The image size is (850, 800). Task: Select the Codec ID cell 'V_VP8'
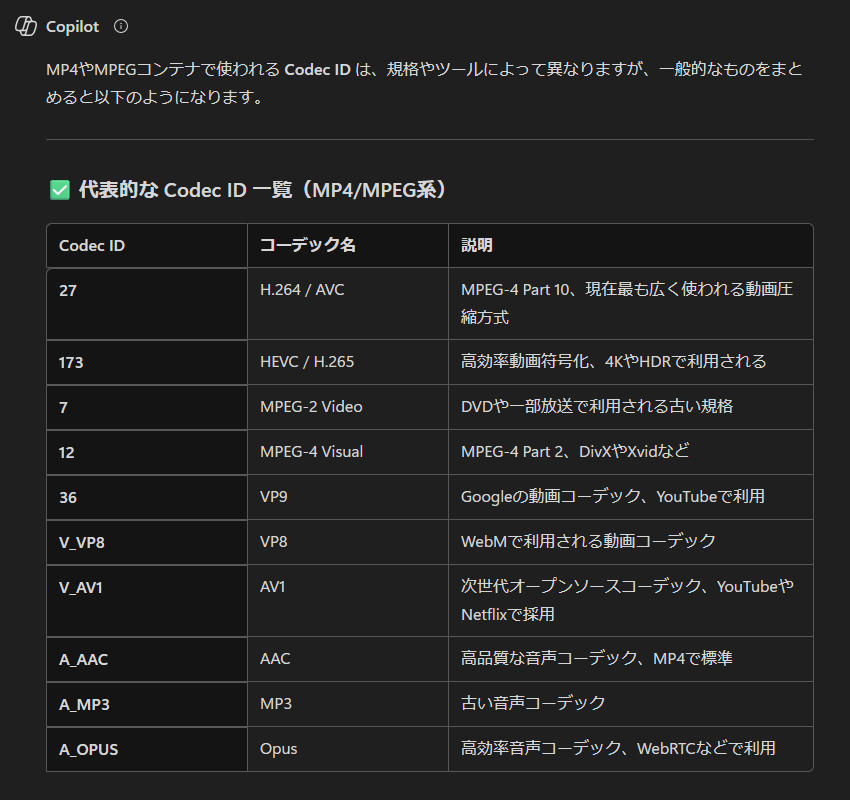click(147, 542)
